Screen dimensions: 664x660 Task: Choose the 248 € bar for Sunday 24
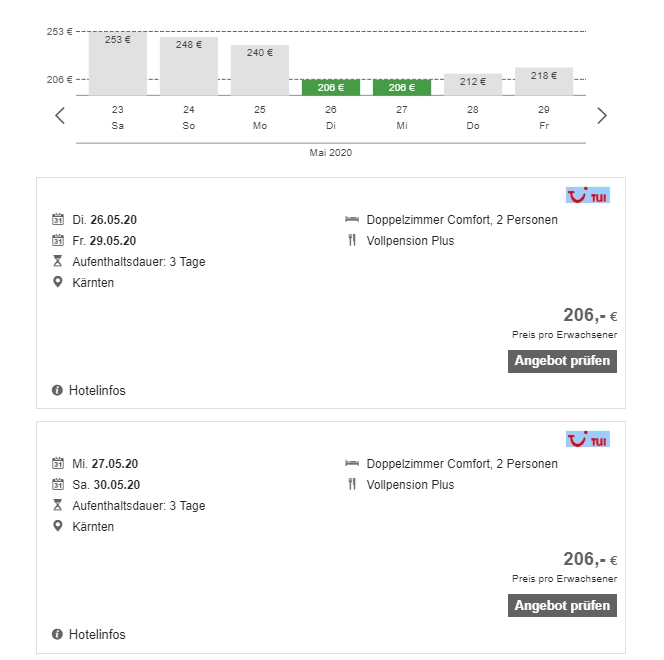[x=189, y=66]
